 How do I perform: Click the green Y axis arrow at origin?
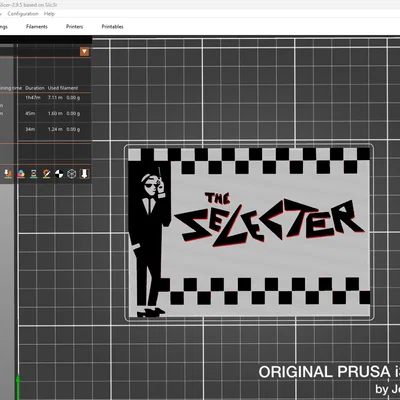pos(18,387)
